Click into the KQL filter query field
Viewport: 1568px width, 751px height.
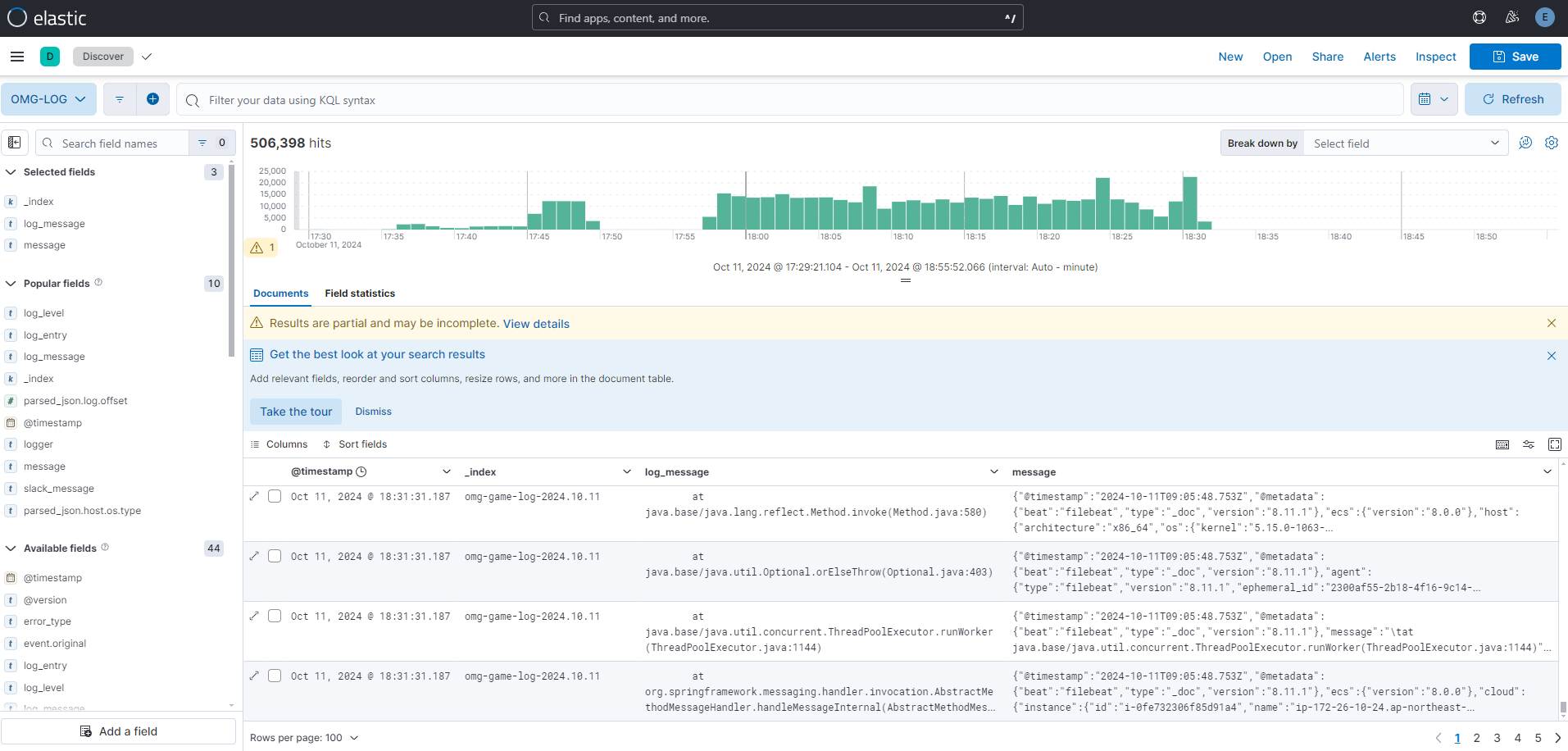(787, 100)
